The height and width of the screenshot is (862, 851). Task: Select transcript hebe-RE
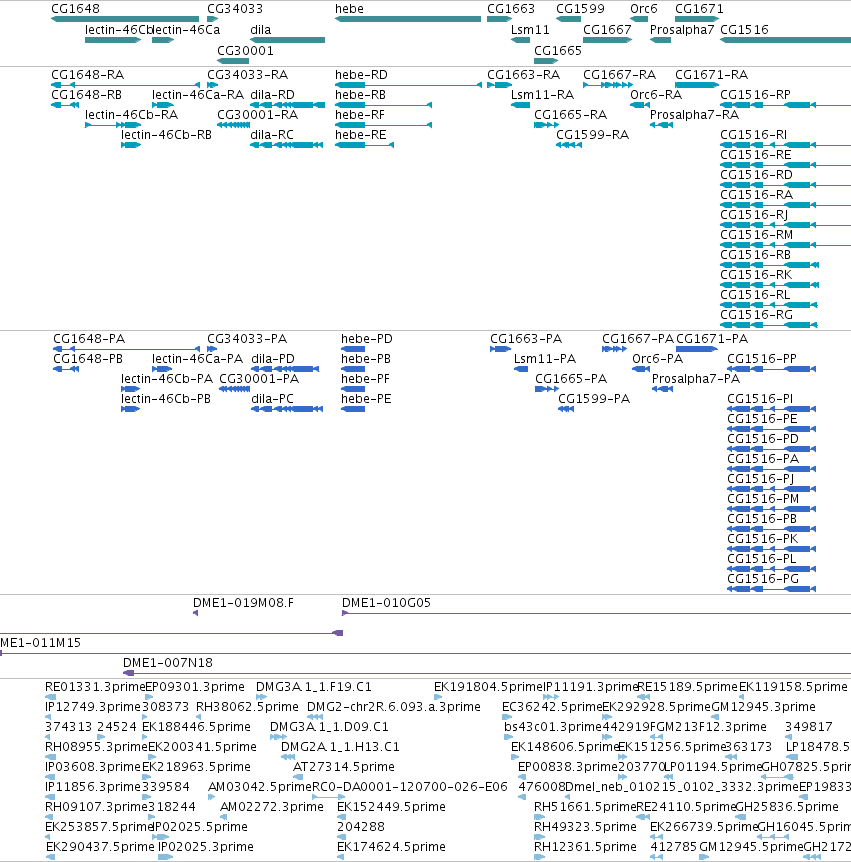pos(364,145)
